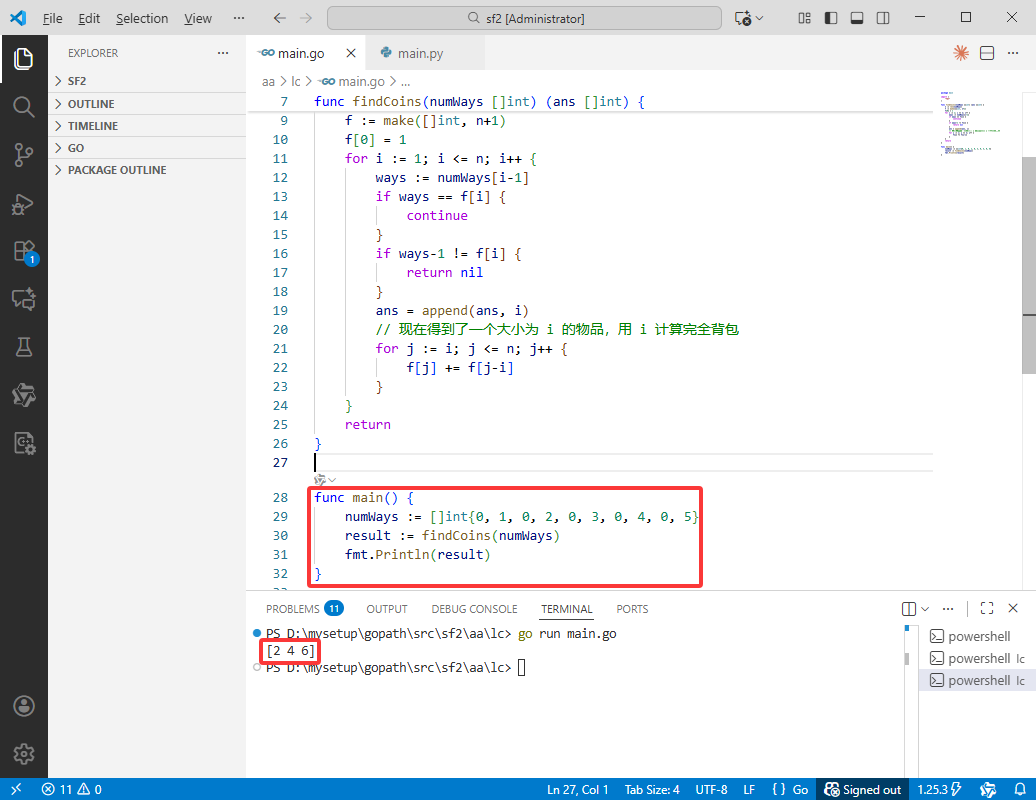The width and height of the screenshot is (1036, 800).
Task: Open Run and Debug view
Action: pyautogui.click(x=24, y=204)
